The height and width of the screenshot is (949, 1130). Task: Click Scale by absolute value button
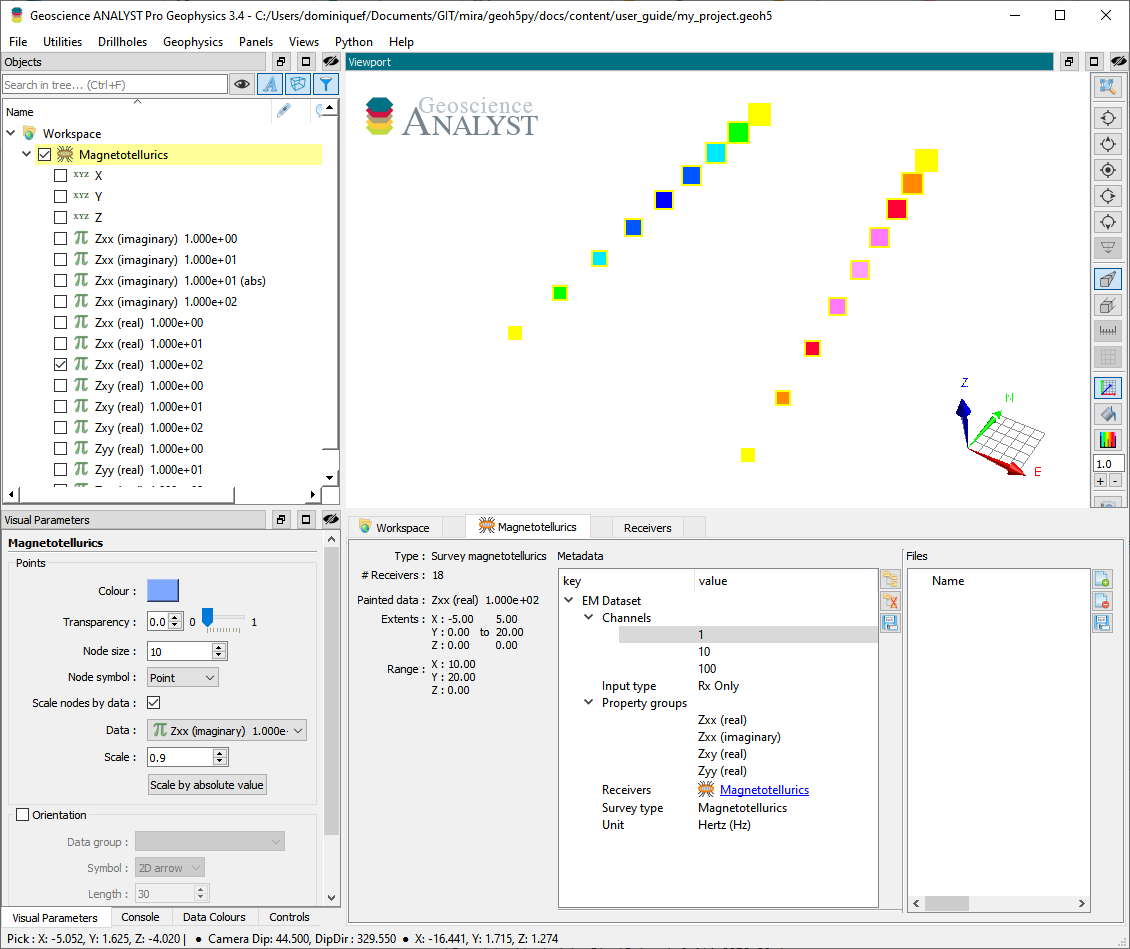[207, 785]
